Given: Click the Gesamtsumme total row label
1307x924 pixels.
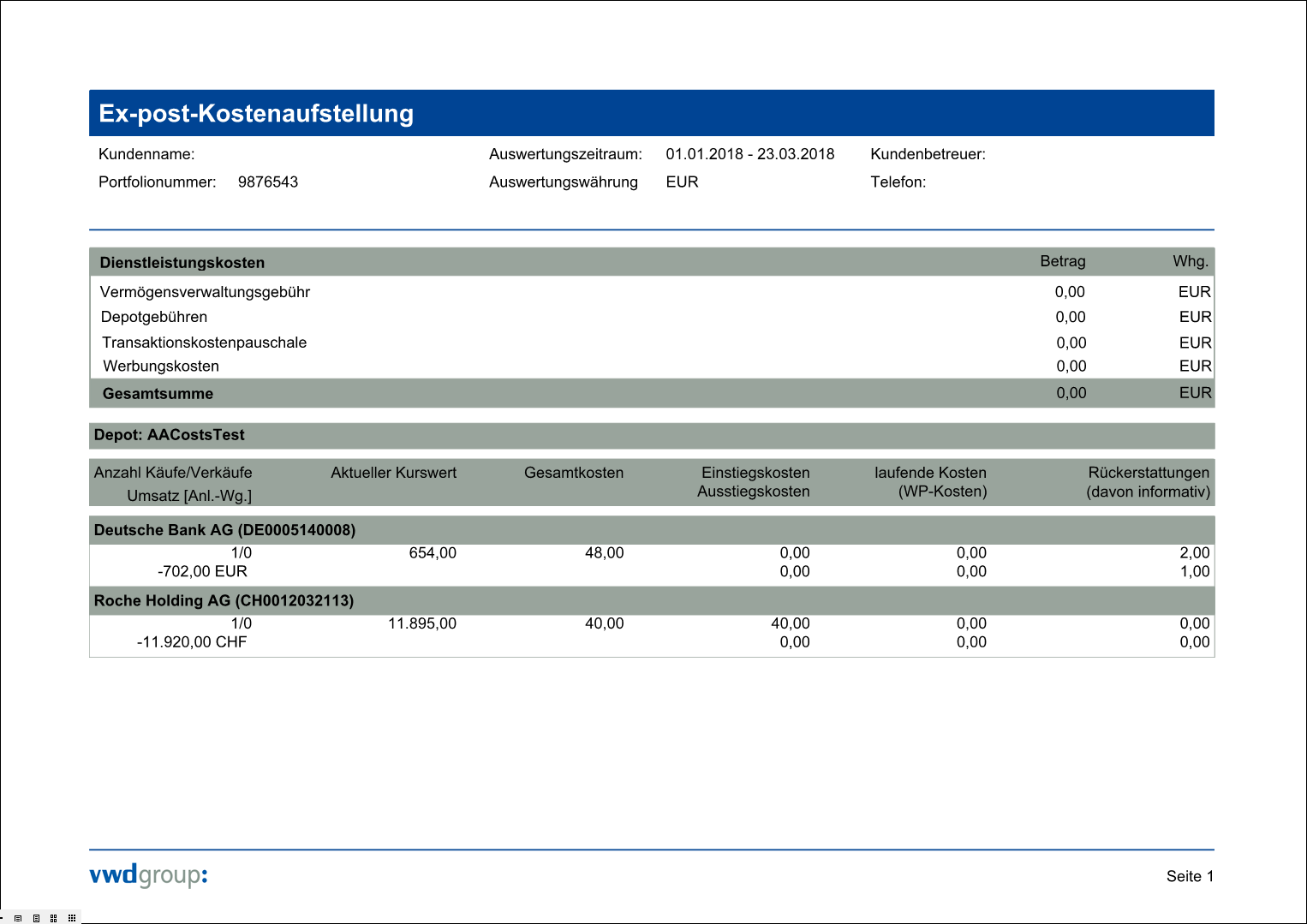Looking at the screenshot, I should point(158,394).
